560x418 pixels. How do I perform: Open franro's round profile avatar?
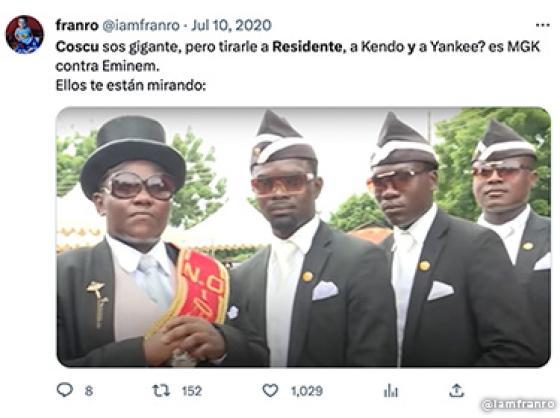click(x=24, y=35)
